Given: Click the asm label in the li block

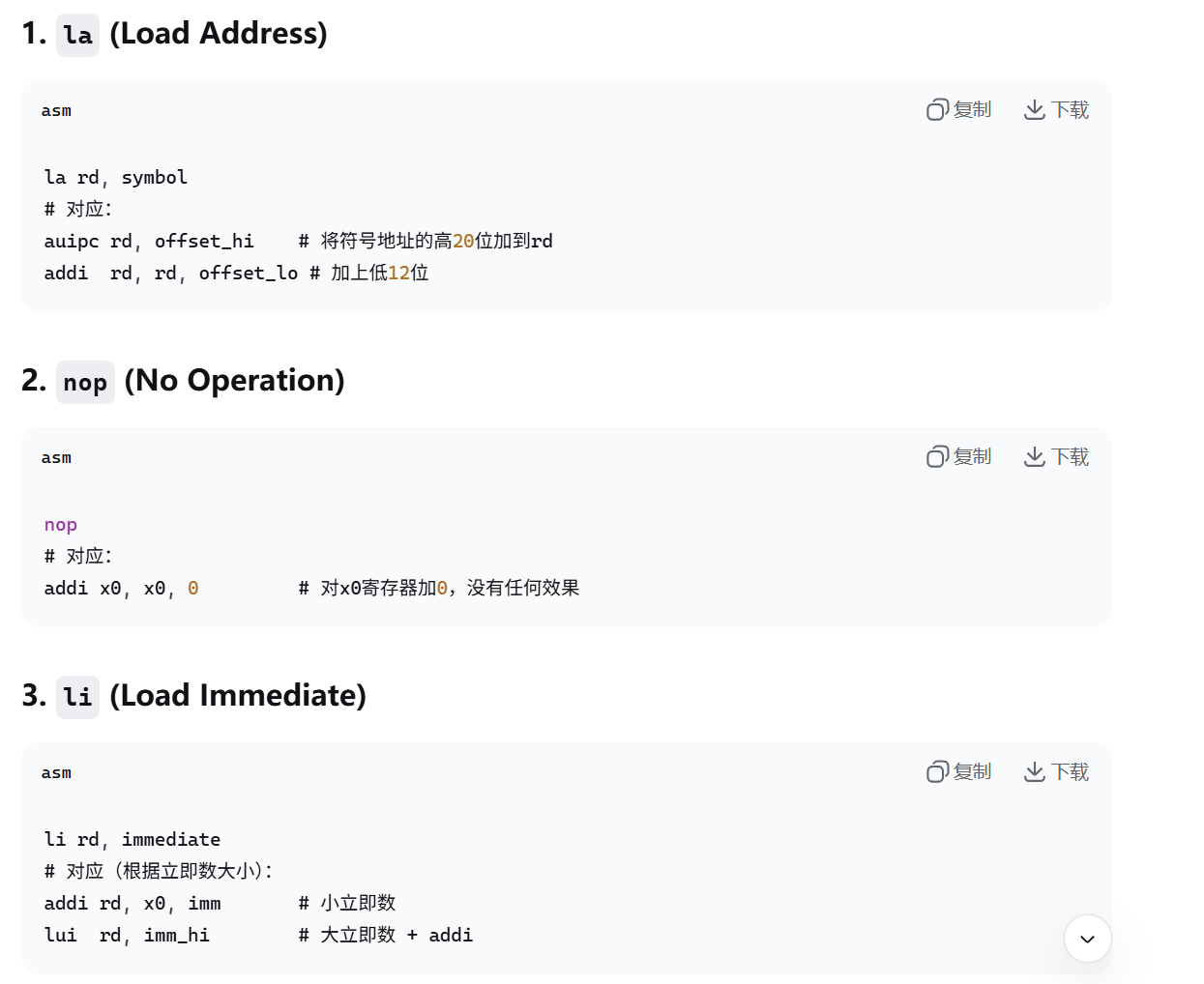Looking at the screenshot, I should point(56,772).
